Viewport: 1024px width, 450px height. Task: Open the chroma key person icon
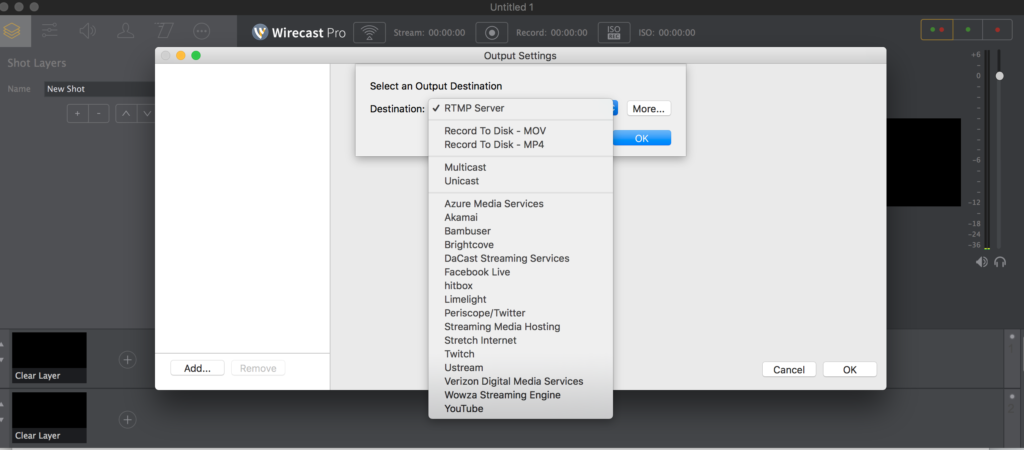coord(125,31)
